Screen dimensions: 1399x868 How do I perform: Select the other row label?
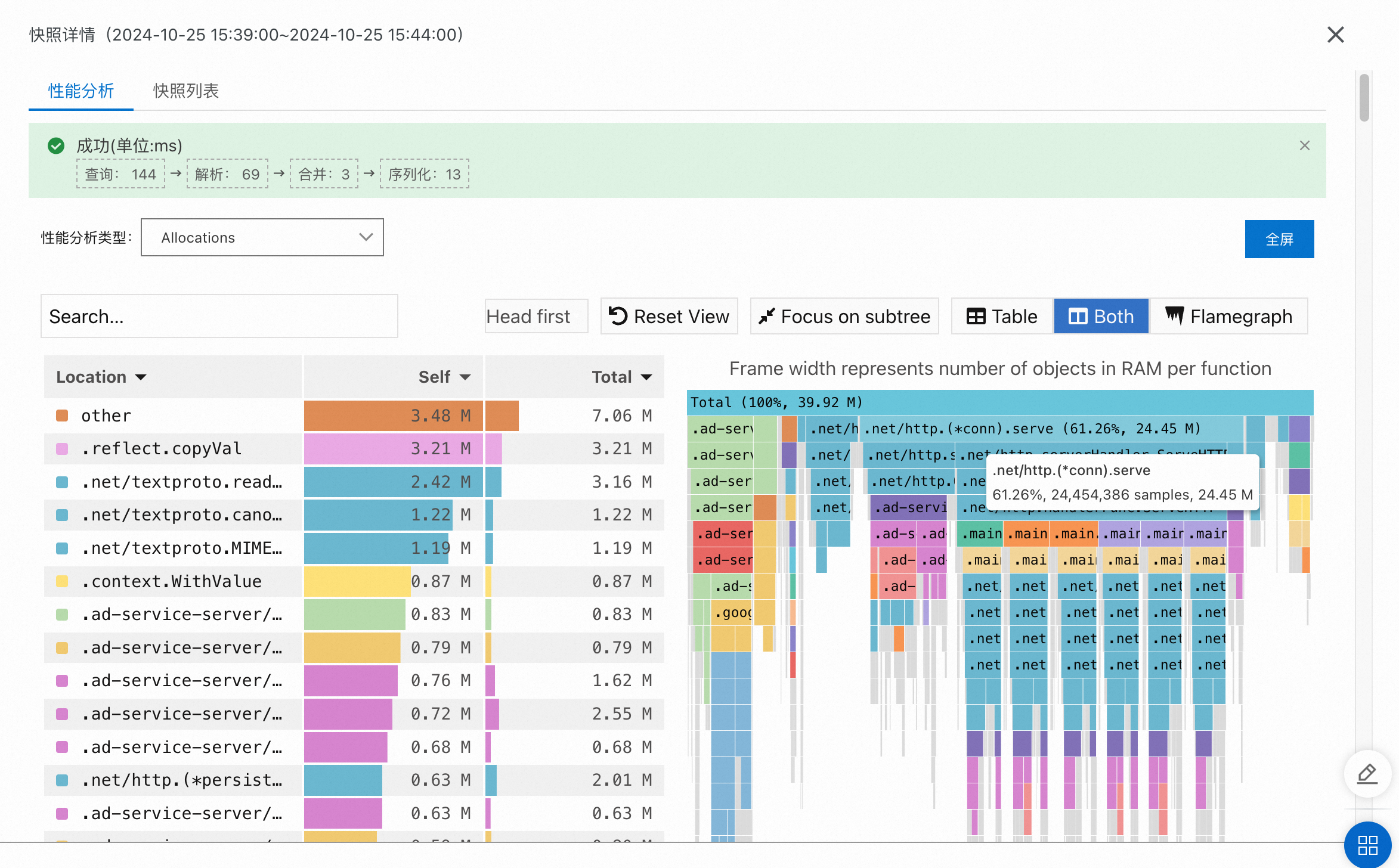106,416
